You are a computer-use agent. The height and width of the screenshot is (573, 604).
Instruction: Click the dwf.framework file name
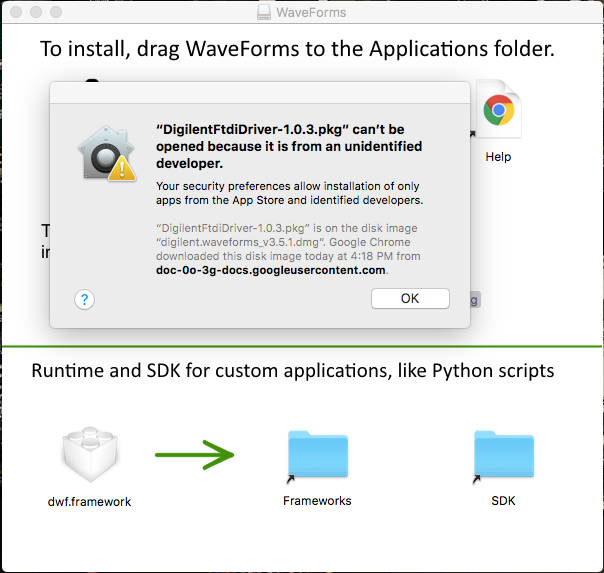tap(89, 502)
